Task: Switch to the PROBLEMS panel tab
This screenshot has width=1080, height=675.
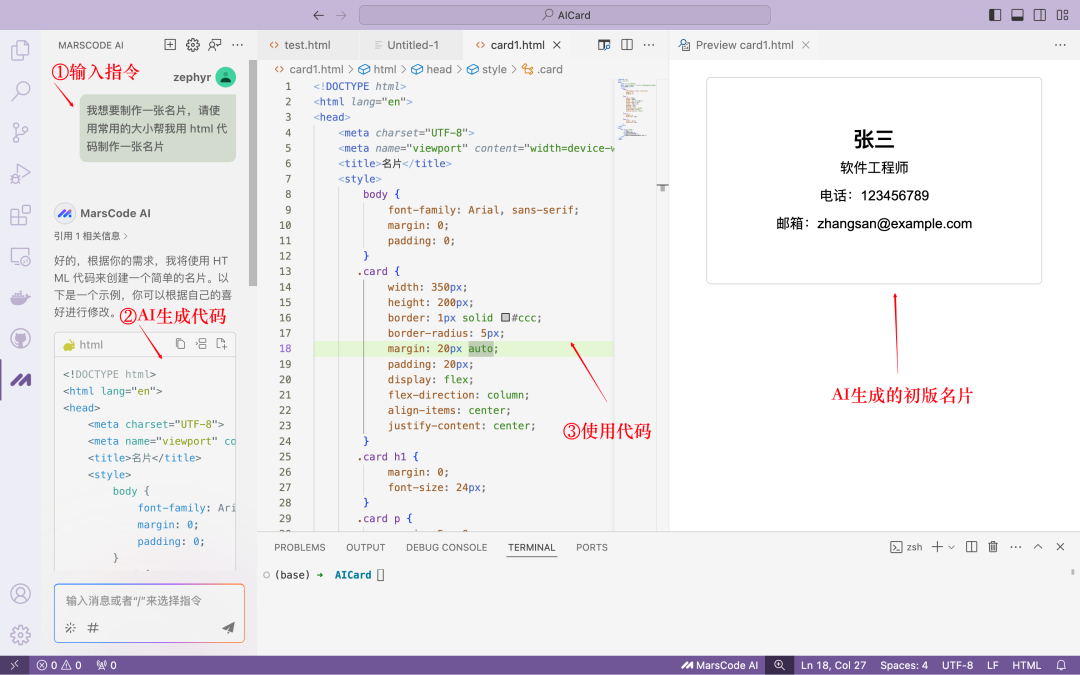Action: click(x=300, y=548)
